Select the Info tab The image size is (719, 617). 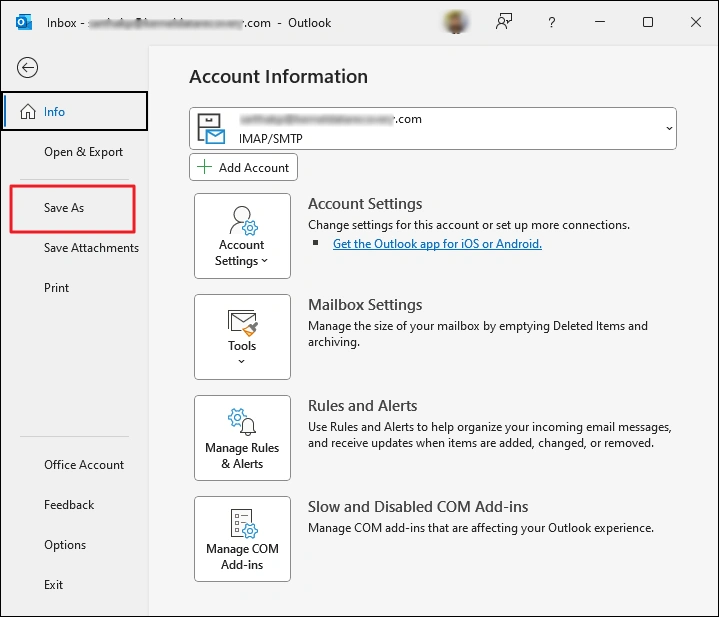pyautogui.click(x=75, y=111)
